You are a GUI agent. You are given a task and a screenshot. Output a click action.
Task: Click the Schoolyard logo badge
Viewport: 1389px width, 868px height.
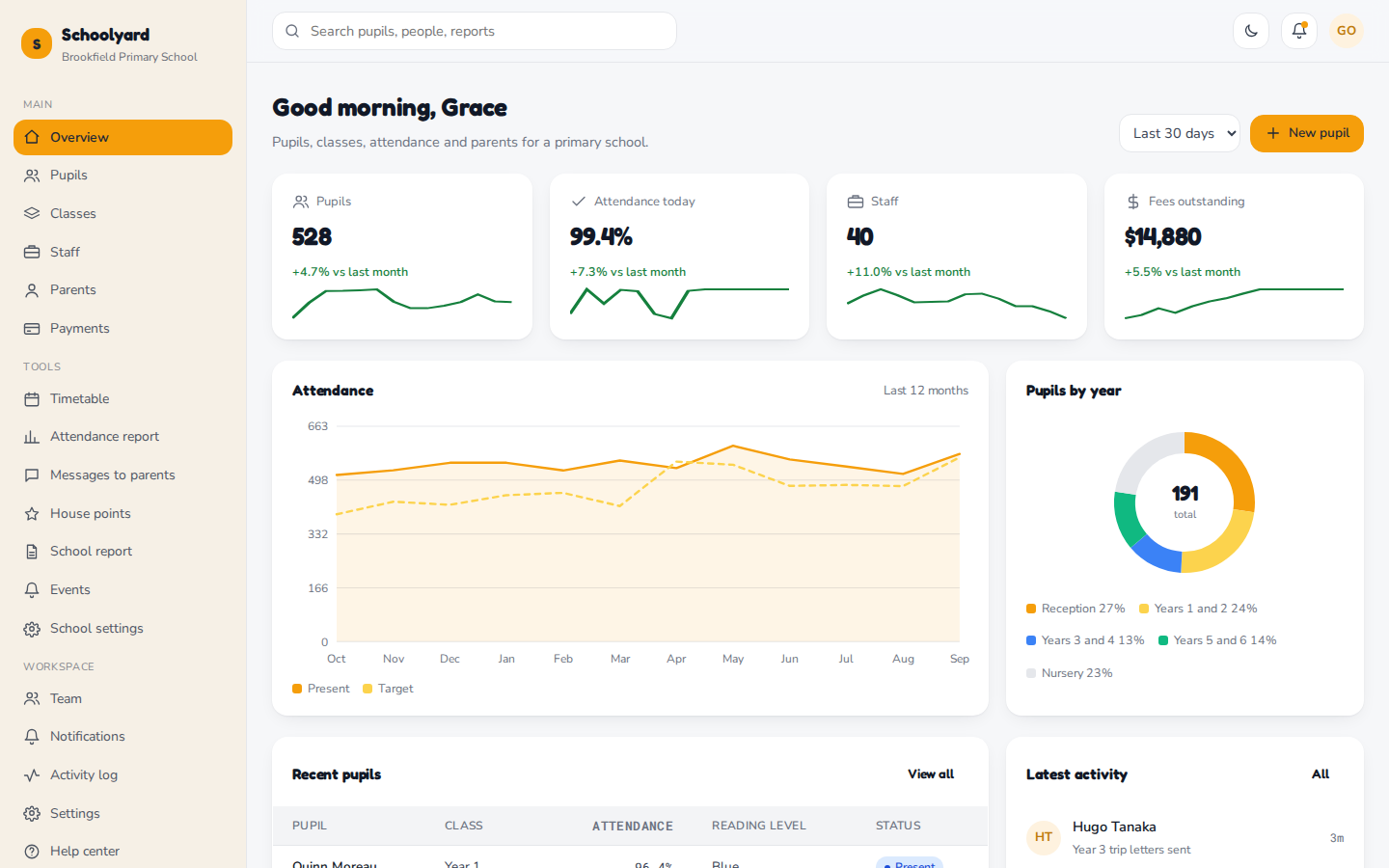[x=37, y=43]
